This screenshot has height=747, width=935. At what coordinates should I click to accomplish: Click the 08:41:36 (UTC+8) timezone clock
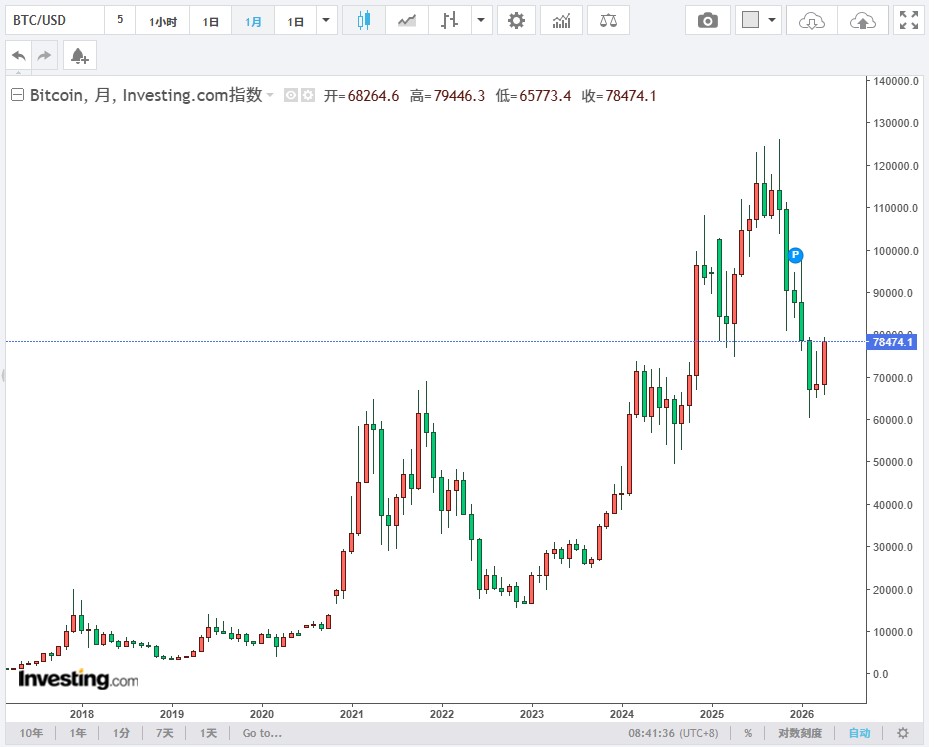click(673, 733)
